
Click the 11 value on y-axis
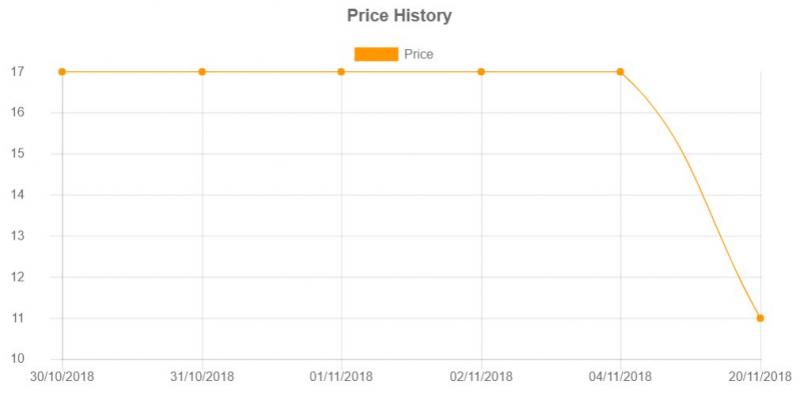point(17,318)
